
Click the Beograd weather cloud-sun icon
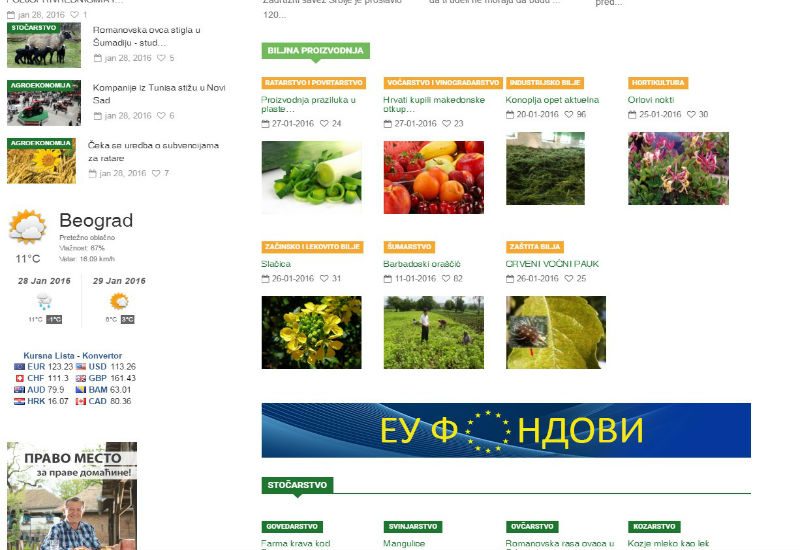point(28,226)
